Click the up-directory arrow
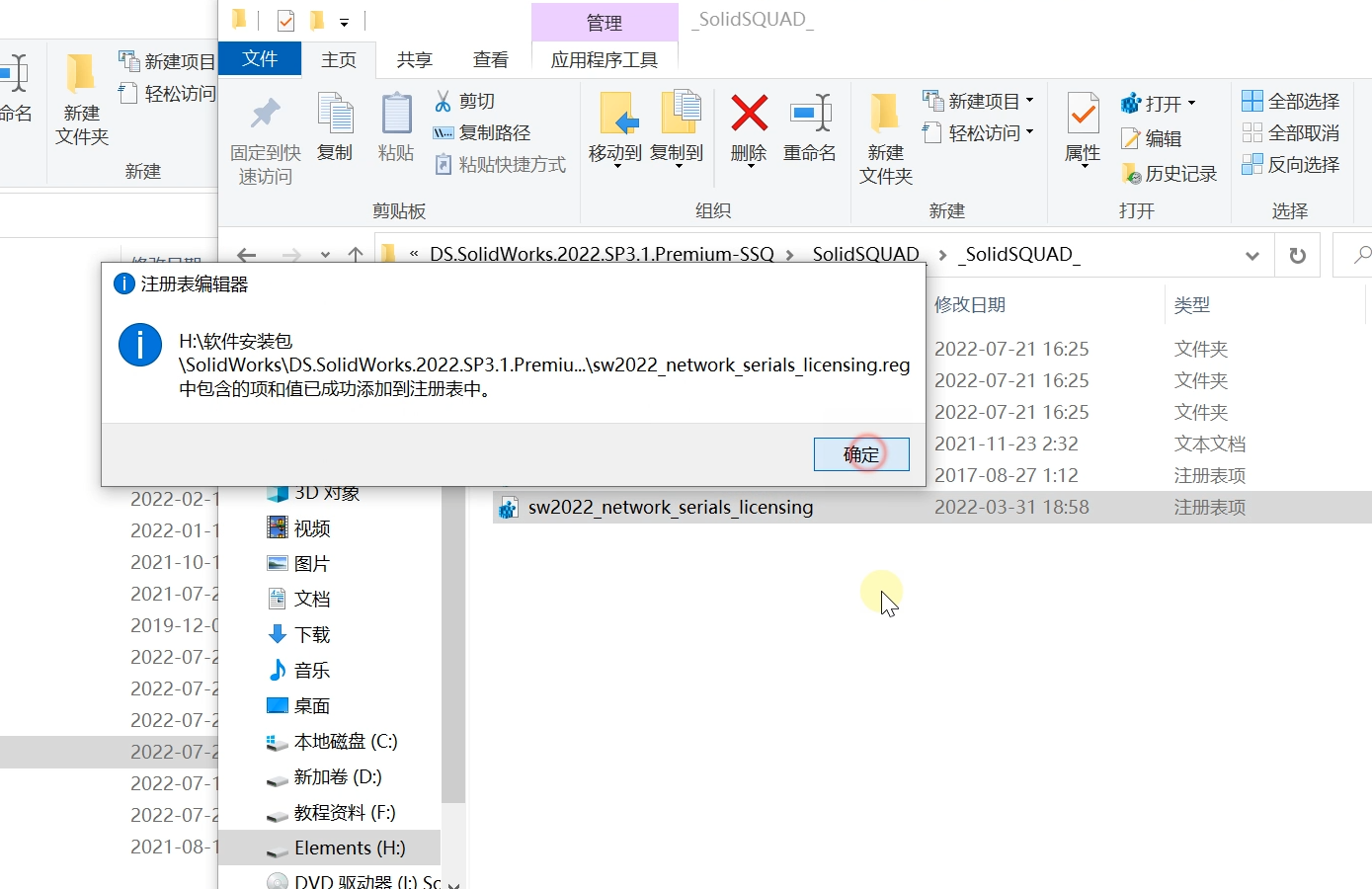The image size is (1372, 889). point(356,255)
